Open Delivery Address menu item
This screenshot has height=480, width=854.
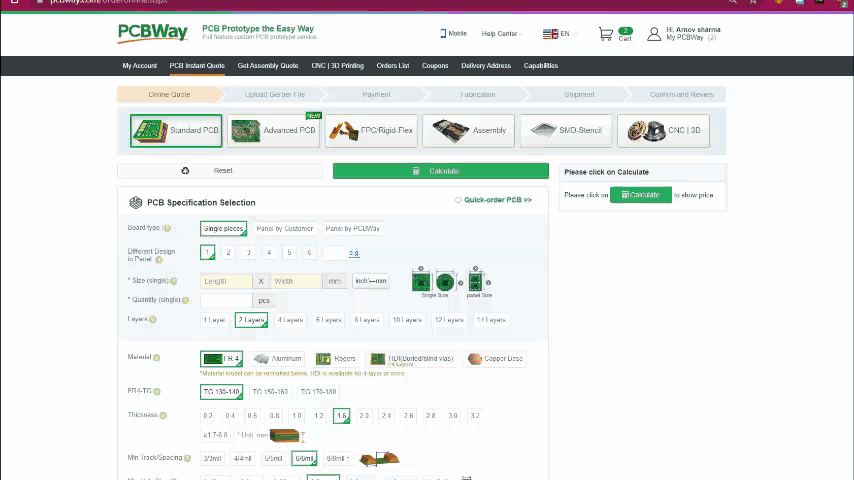(x=486, y=66)
